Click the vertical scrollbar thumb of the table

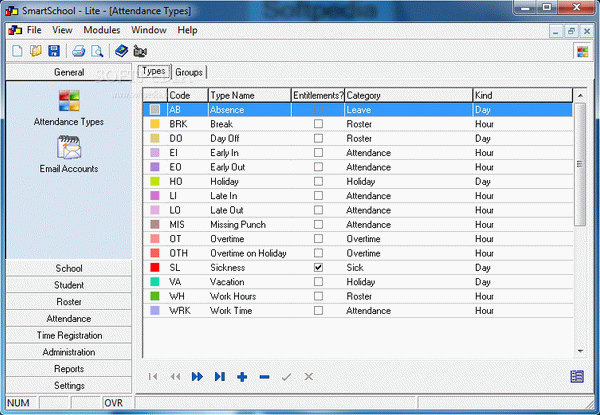click(x=580, y=164)
